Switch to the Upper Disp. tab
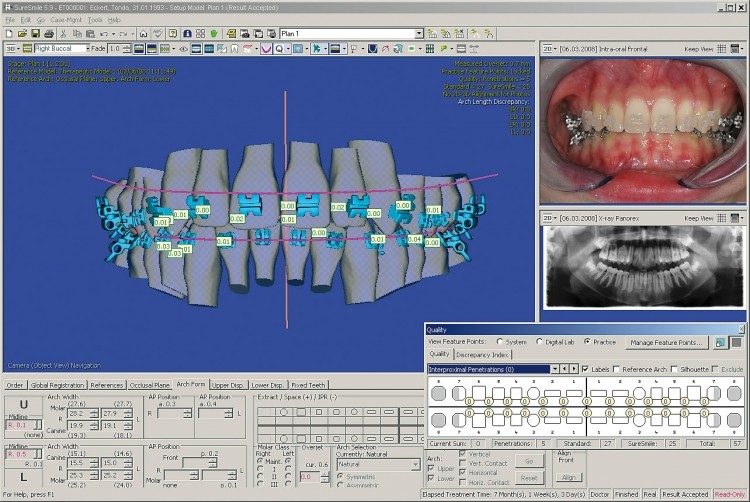This screenshot has height=502, width=750. [x=228, y=385]
